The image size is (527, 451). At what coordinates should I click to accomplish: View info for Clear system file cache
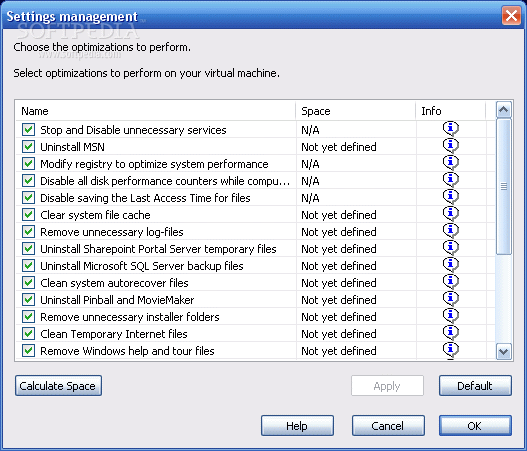pos(450,214)
